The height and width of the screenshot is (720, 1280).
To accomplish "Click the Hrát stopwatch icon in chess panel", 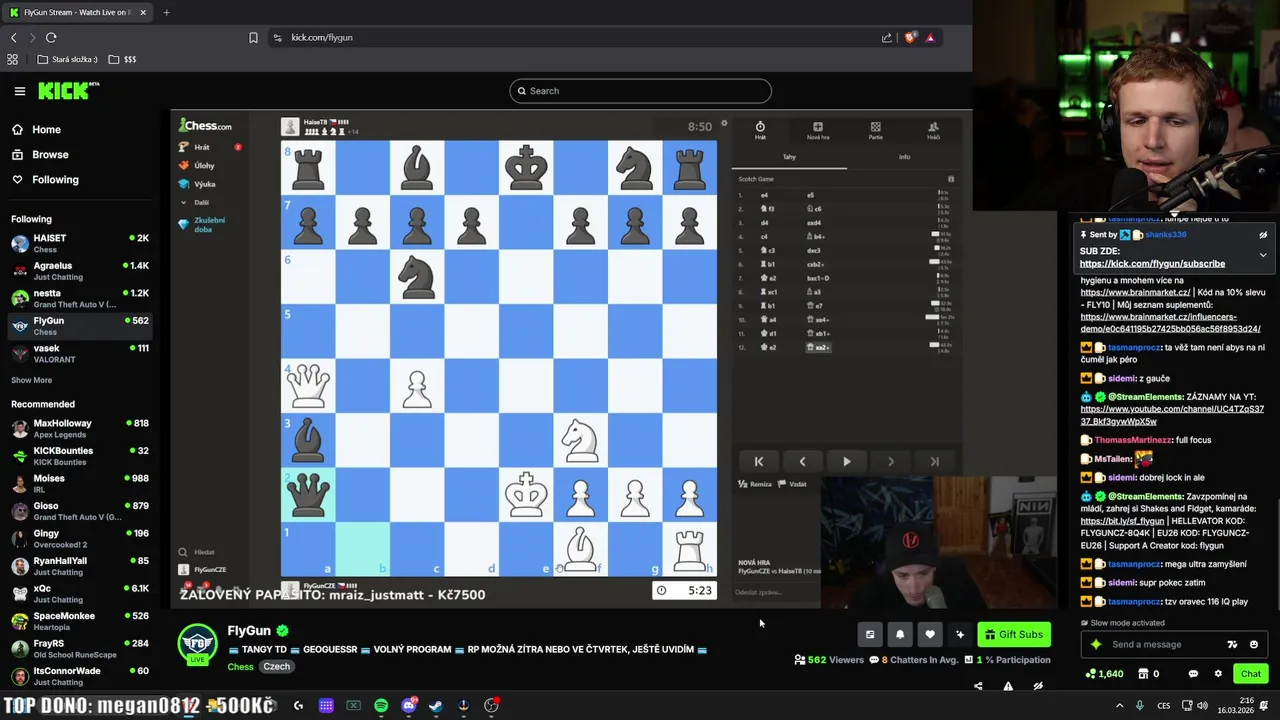I will 760,127.
